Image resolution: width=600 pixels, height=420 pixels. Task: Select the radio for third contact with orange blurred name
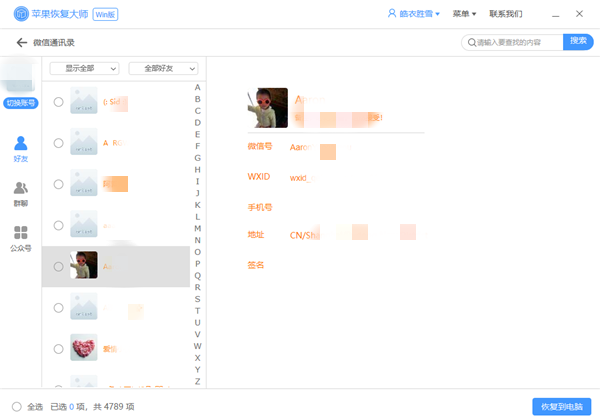[59, 184]
